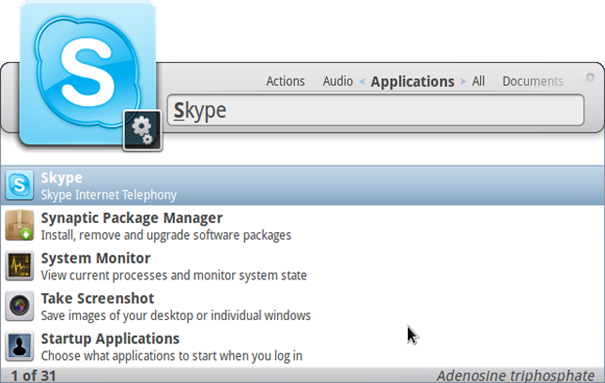The width and height of the screenshot is (605, 383).
Task: Click the 'Skype Internet Telephony' description
Action: pyautogui.click(x=109, y=195)
